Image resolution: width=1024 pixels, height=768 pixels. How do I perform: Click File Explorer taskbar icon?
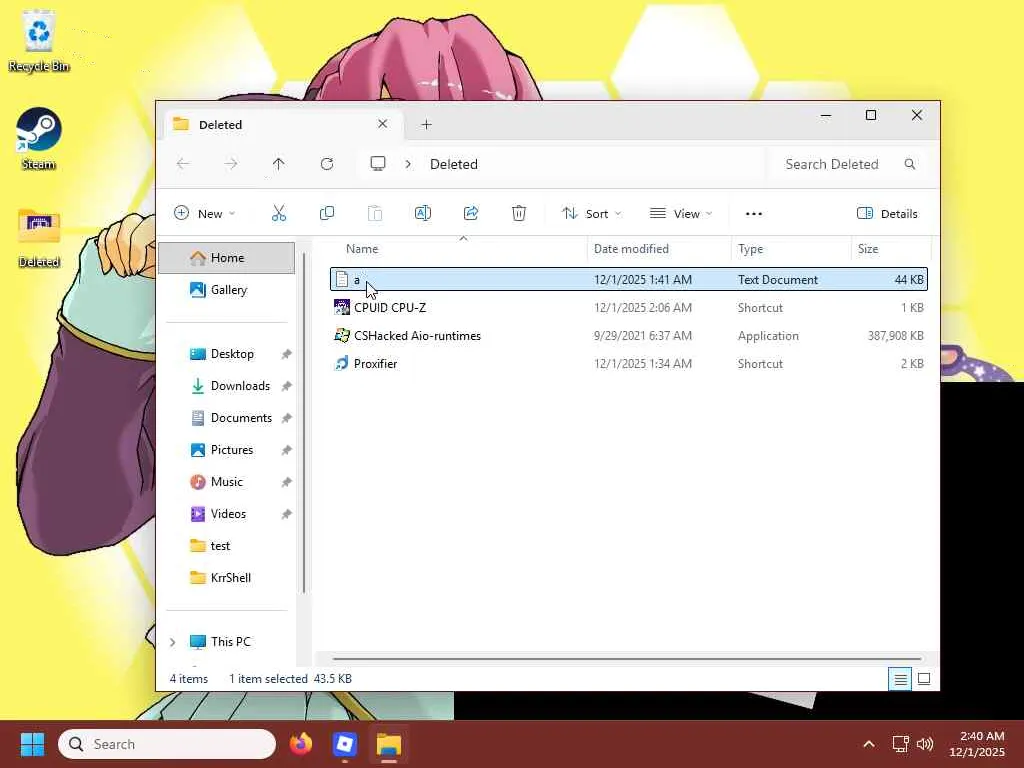[x=389, y=744]
